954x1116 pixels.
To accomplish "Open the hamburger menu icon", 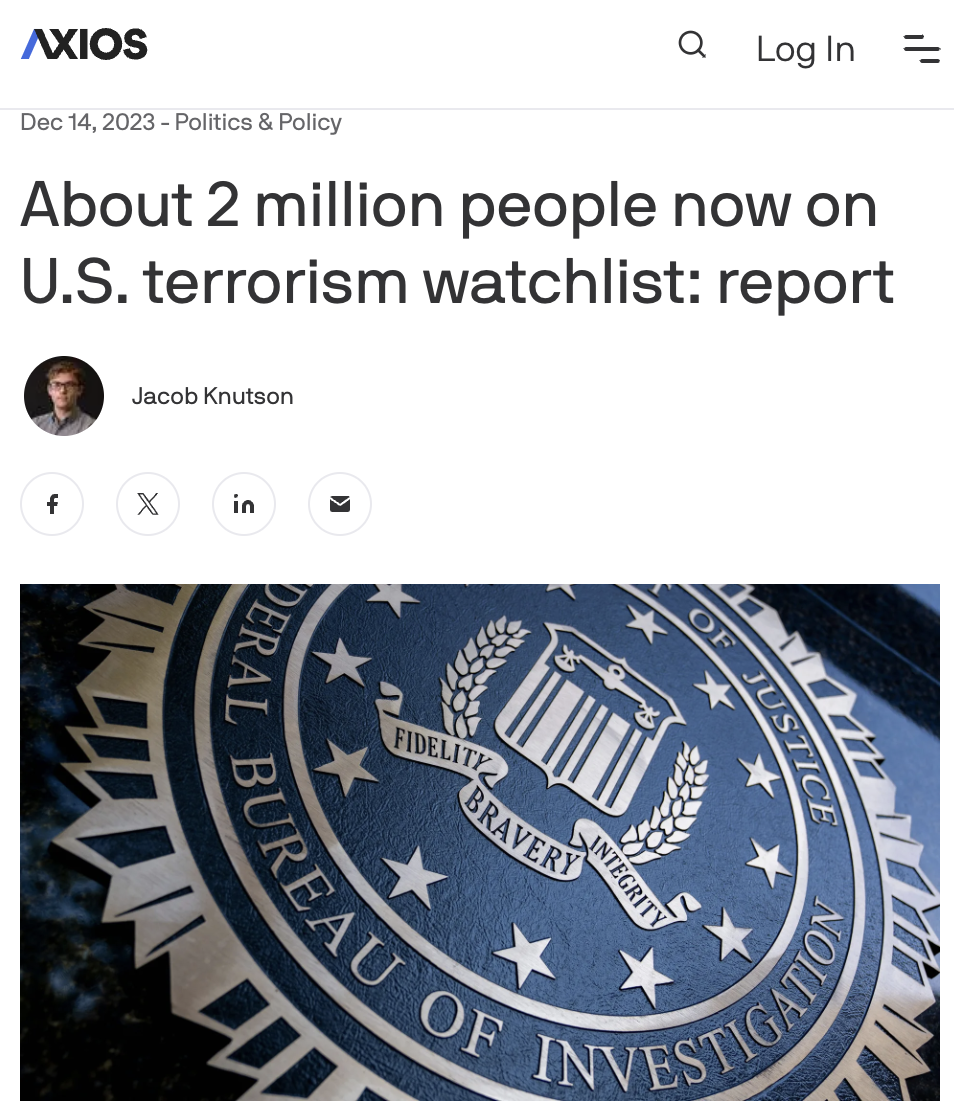I will click(922, 48).
